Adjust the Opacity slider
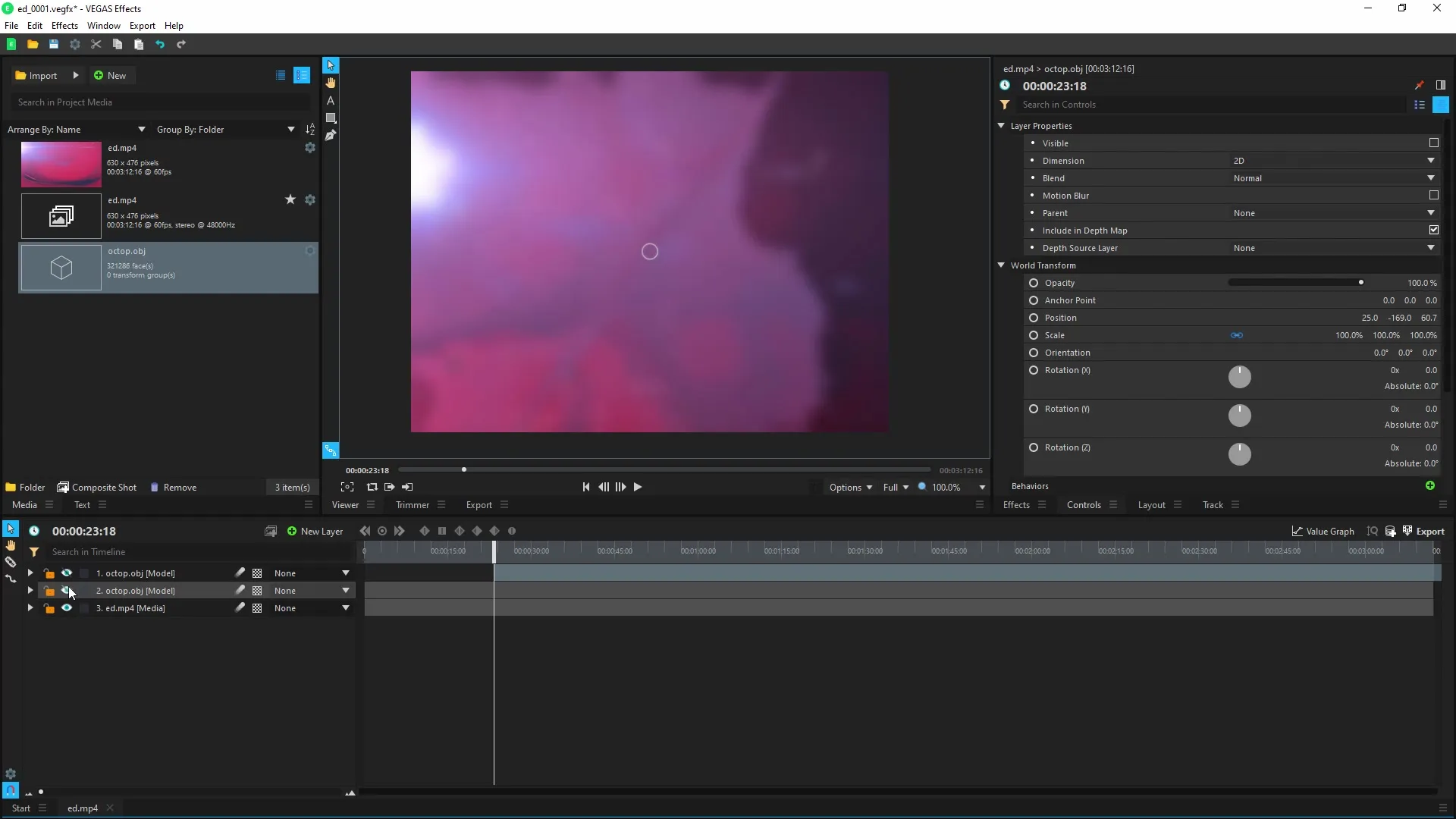The image size is (1456, 819). 1296,283
